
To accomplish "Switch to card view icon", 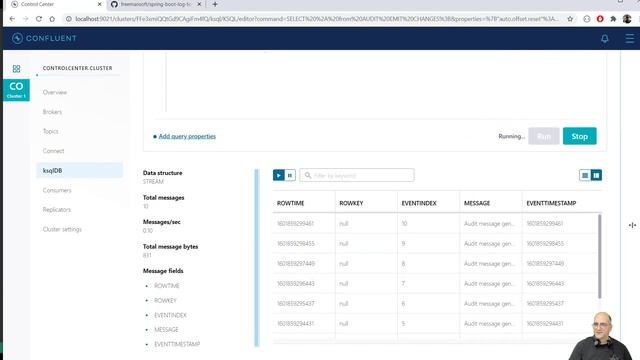I will point(596,175).
